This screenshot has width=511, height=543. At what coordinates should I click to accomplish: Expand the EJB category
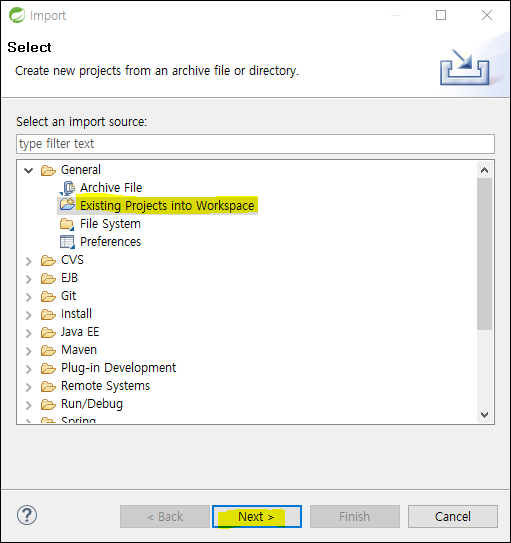click(x=29, y=279)
